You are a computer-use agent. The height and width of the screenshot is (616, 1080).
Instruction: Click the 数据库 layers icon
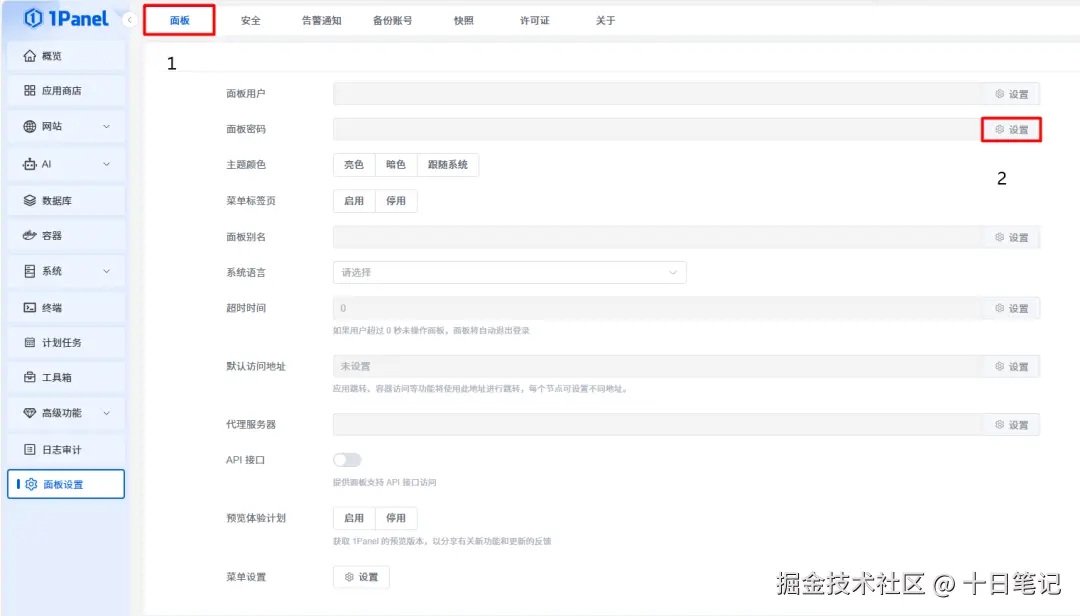[x=30, y=201]
